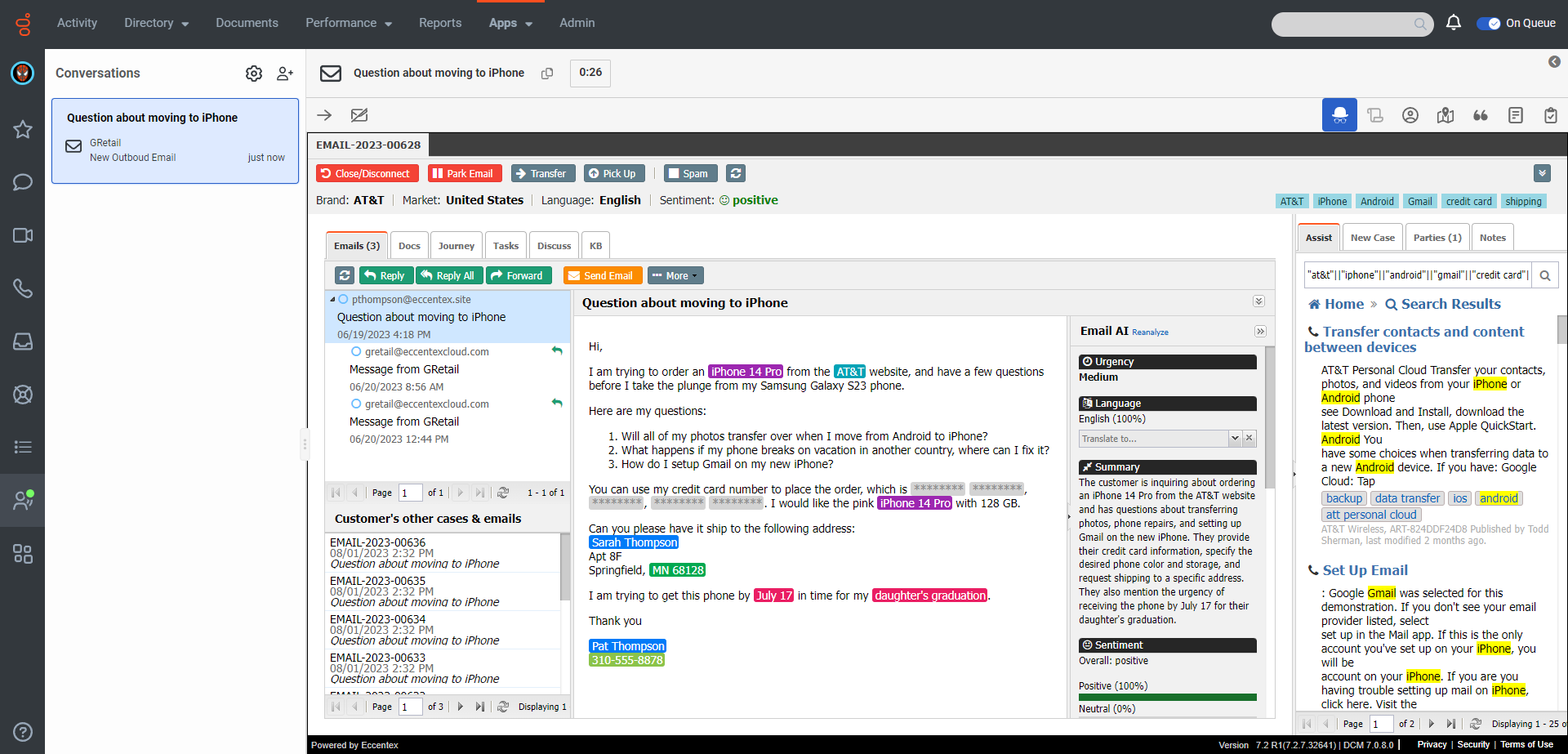Image resolution: width=1568 pixels, height=754 pixels.
Task: Toggle the On Queue switch
Action: coord(1488,24)
